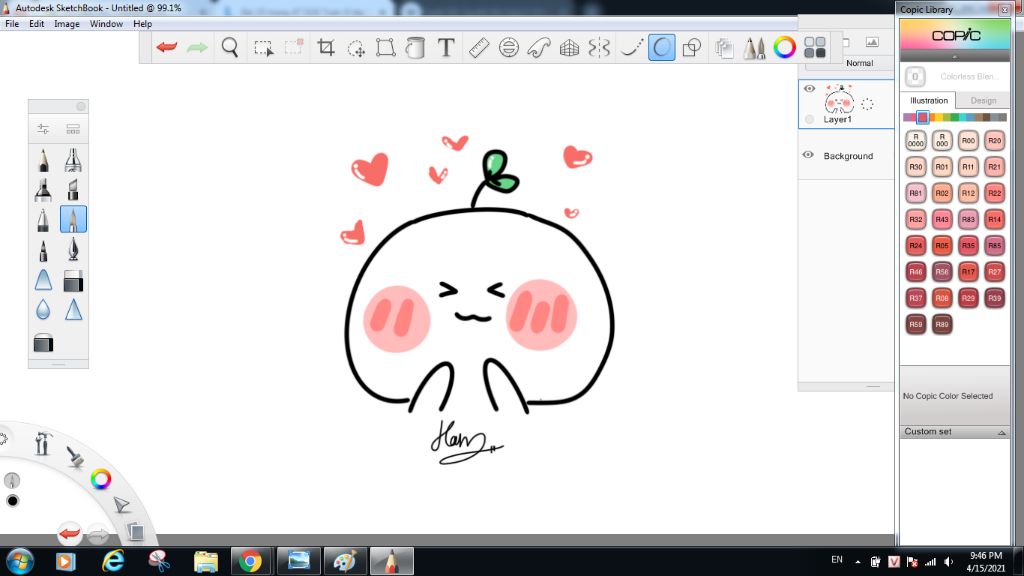Open the Help menu

click(142, 24)
